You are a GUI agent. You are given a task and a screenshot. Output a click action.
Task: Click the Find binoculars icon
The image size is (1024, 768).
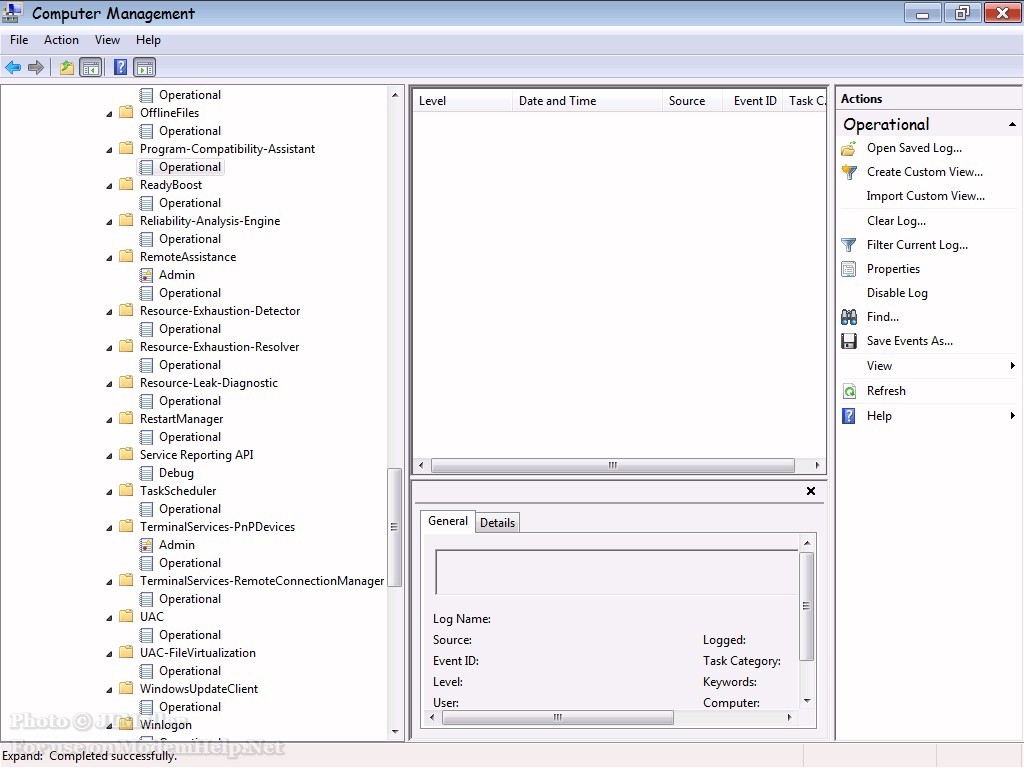coord(849,317)
